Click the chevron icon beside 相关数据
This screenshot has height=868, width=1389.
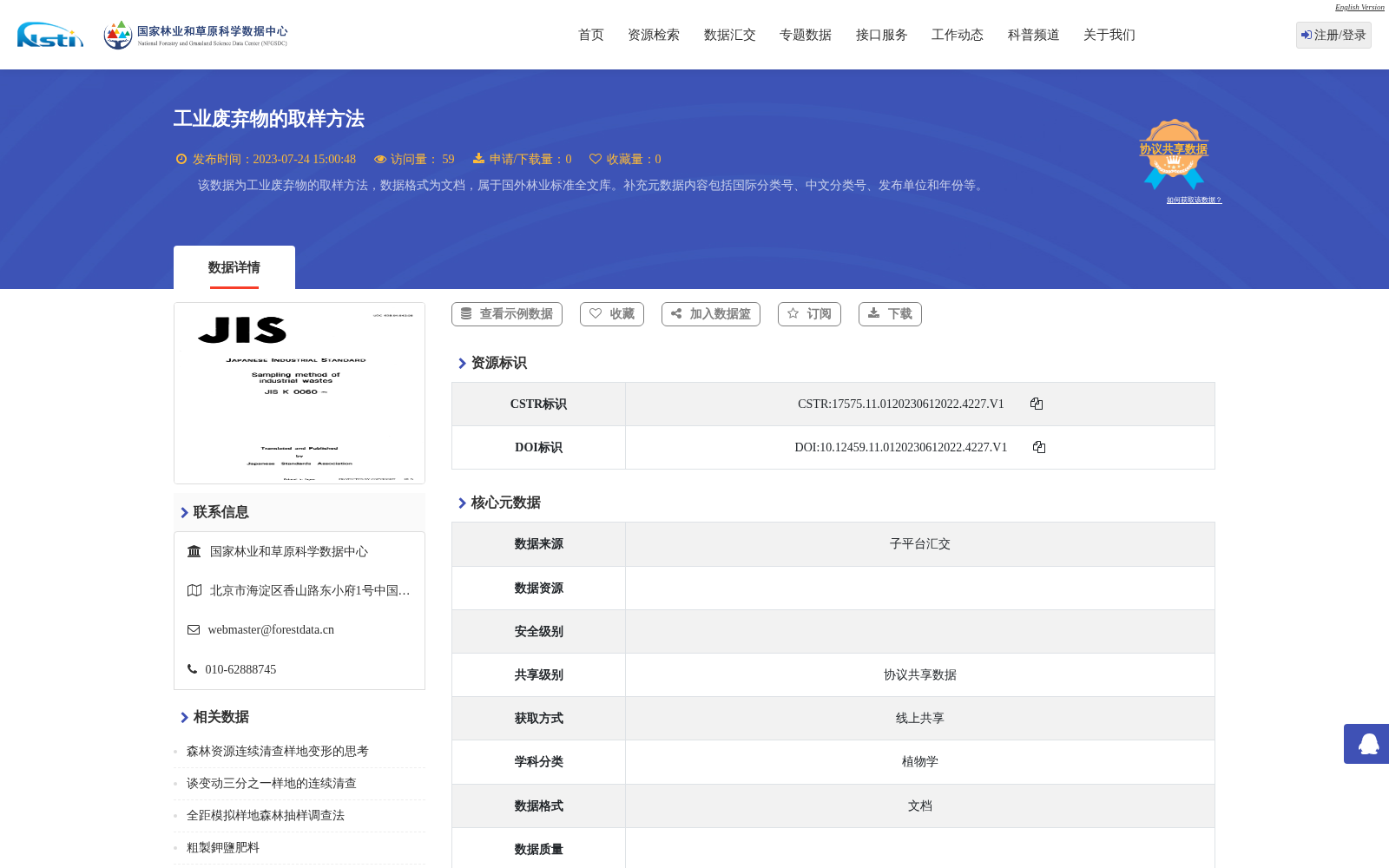184,718
